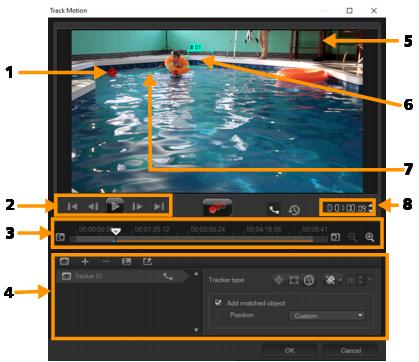Jump to the Home first frame
This screenshot has height=362, width=419.
72,207
